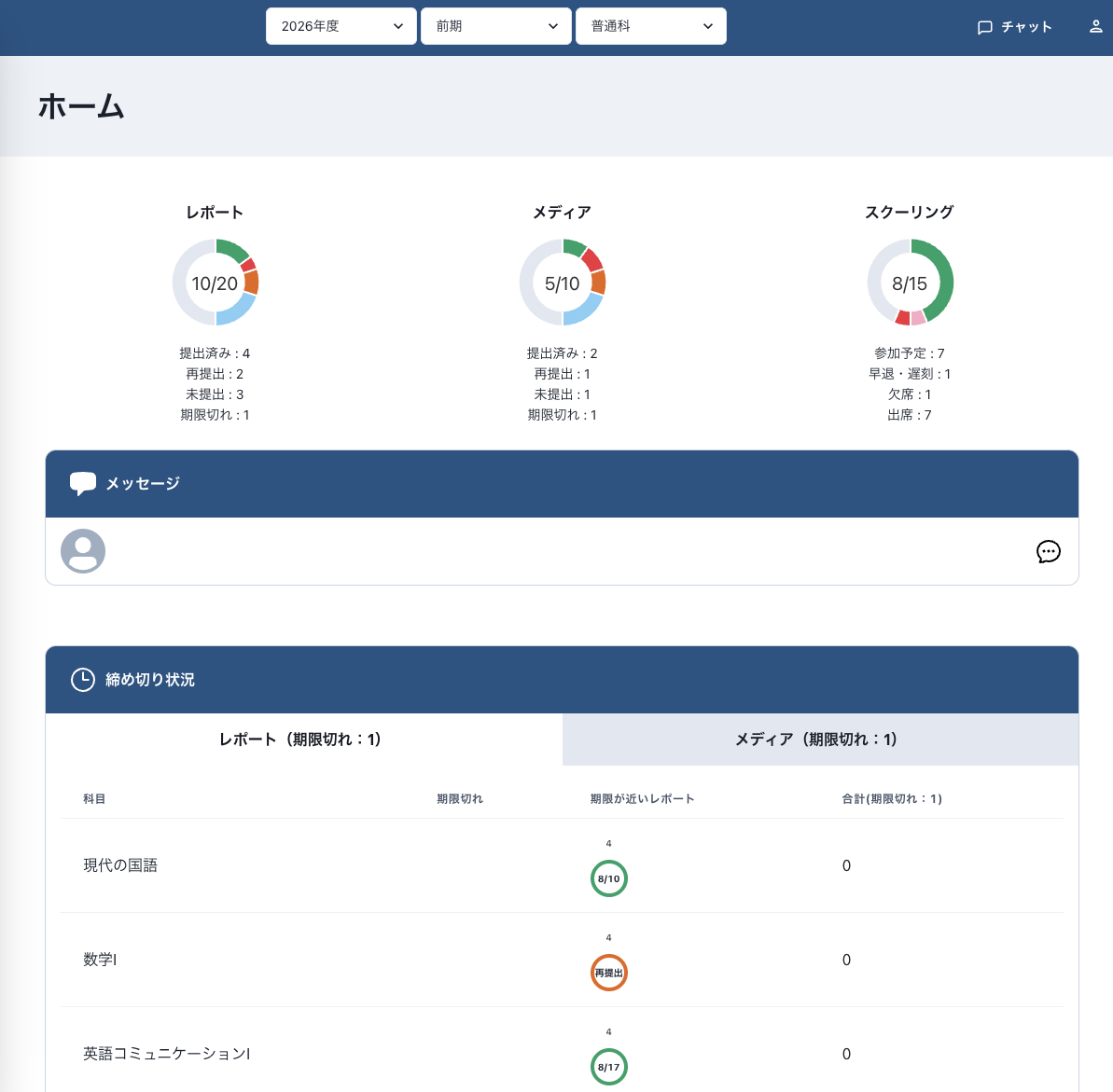Click スクーリング 出席：7 legend text
The height and width of the screenshot is (1092, 1113).
coord(910,415)
